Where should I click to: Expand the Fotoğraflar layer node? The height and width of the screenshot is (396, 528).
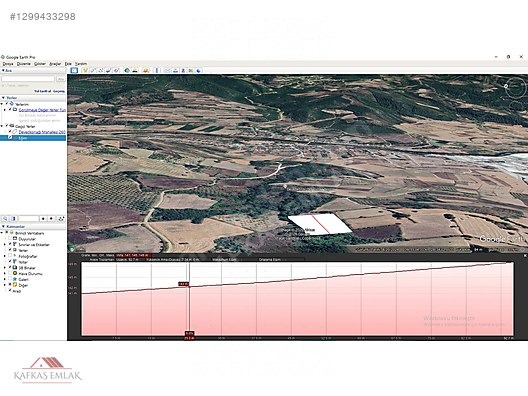5,256
